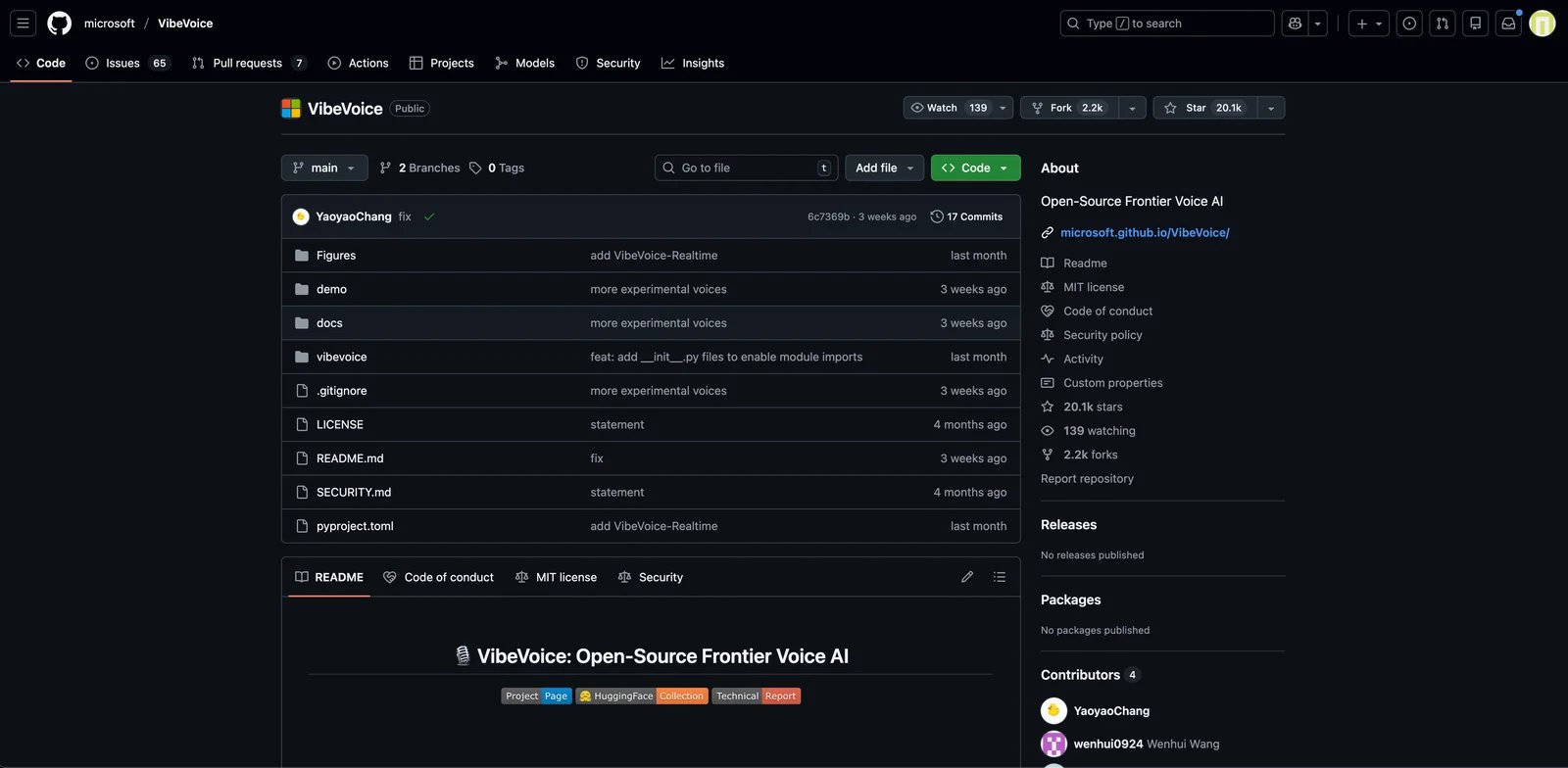The width and height of the screenshot is (1568, 768).
Task: Switch to the Pull requests tab
Action: (250, 63)
